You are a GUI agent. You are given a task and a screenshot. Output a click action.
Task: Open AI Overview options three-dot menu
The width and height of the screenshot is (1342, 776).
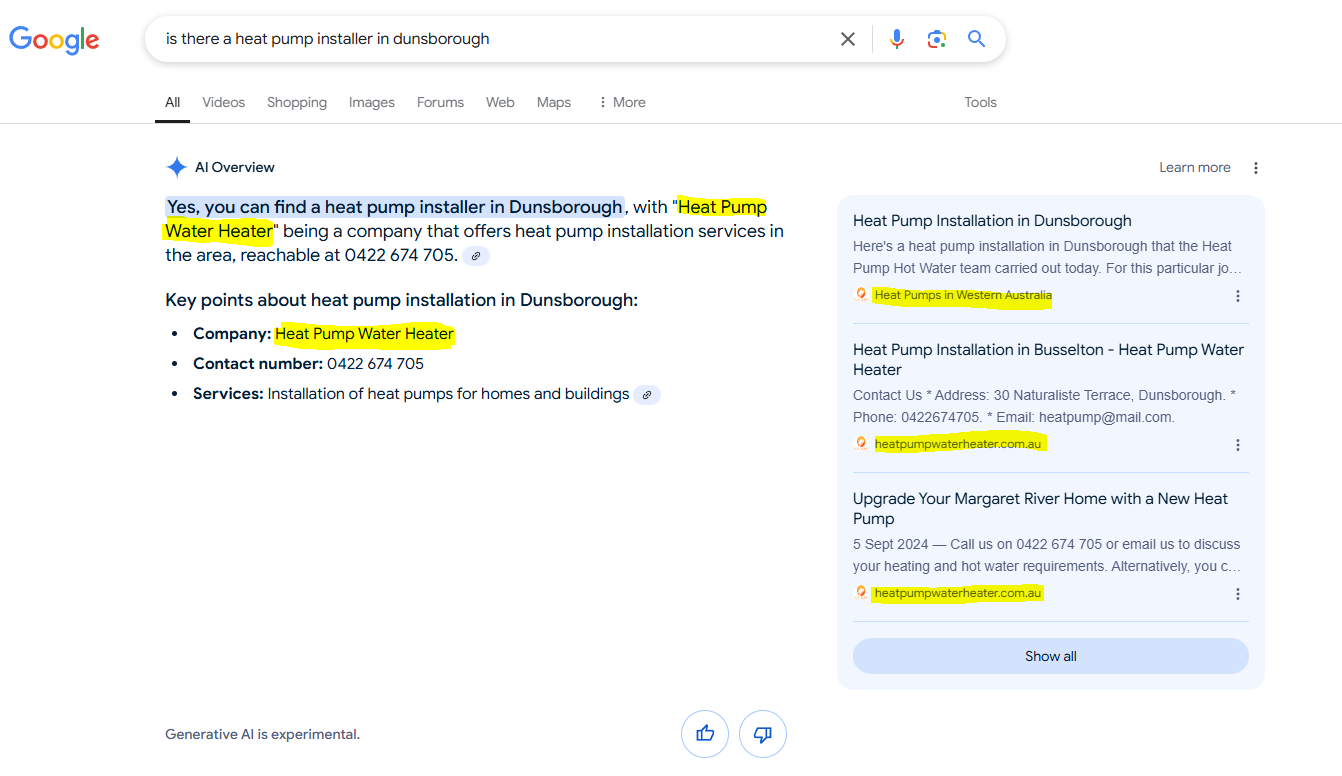[x=1256, y=168]
